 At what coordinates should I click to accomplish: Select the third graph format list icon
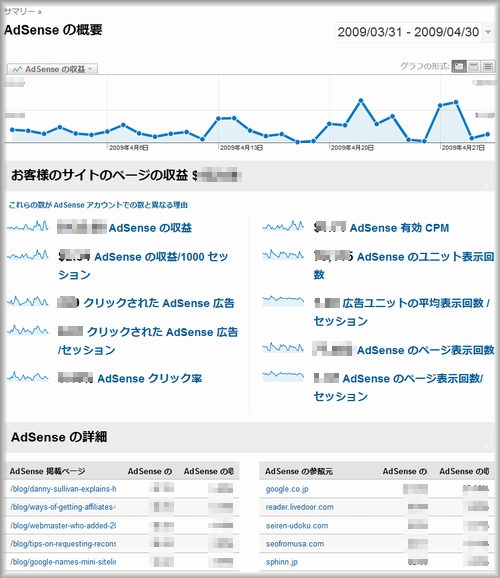[488, 66]
